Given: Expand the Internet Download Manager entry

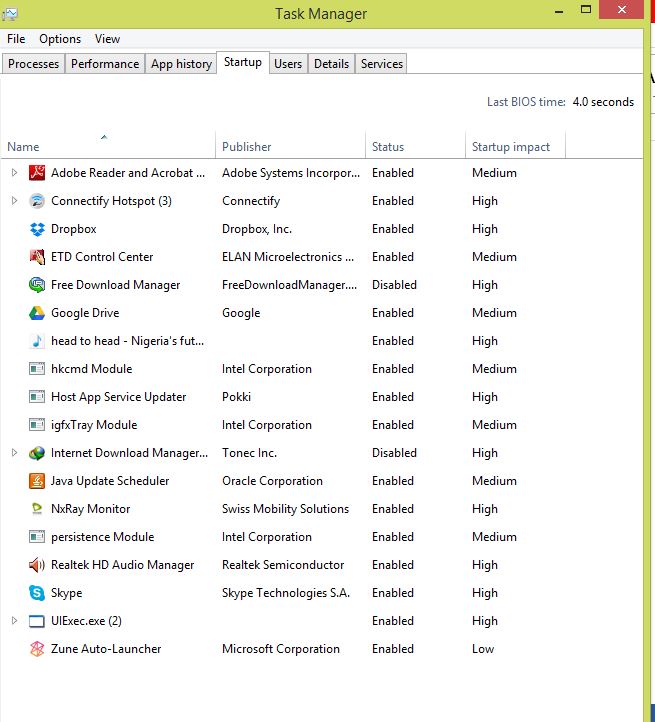Looking at the screenshot, I should (14, 453).
